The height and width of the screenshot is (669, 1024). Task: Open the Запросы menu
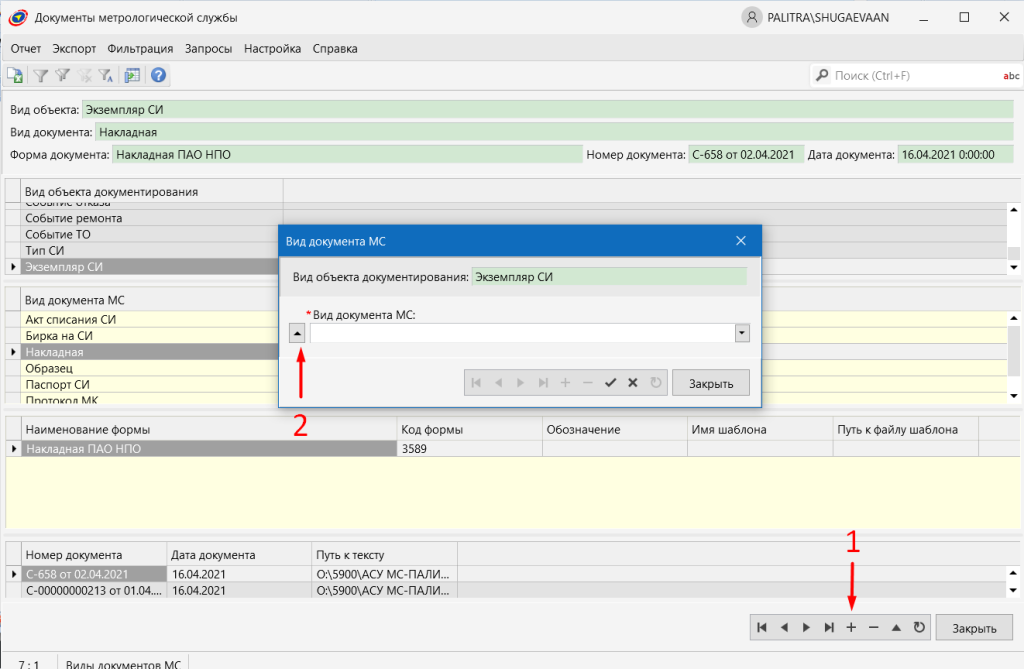[x=208, y=48]
